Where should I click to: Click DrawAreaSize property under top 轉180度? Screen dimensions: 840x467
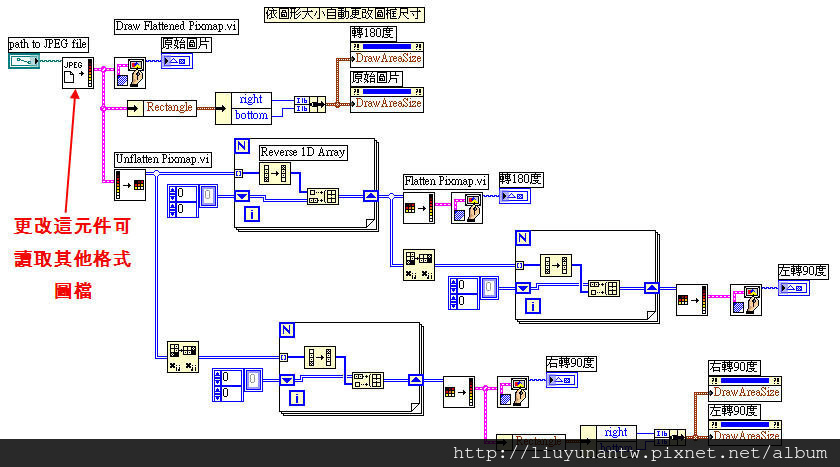387,59
